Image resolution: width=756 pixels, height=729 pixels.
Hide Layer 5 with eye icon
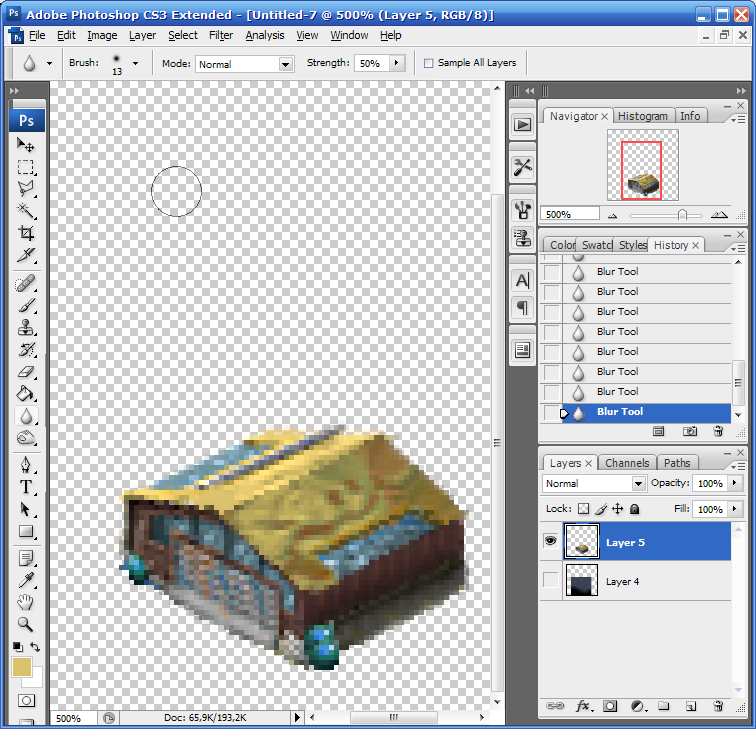coord(550,540)
